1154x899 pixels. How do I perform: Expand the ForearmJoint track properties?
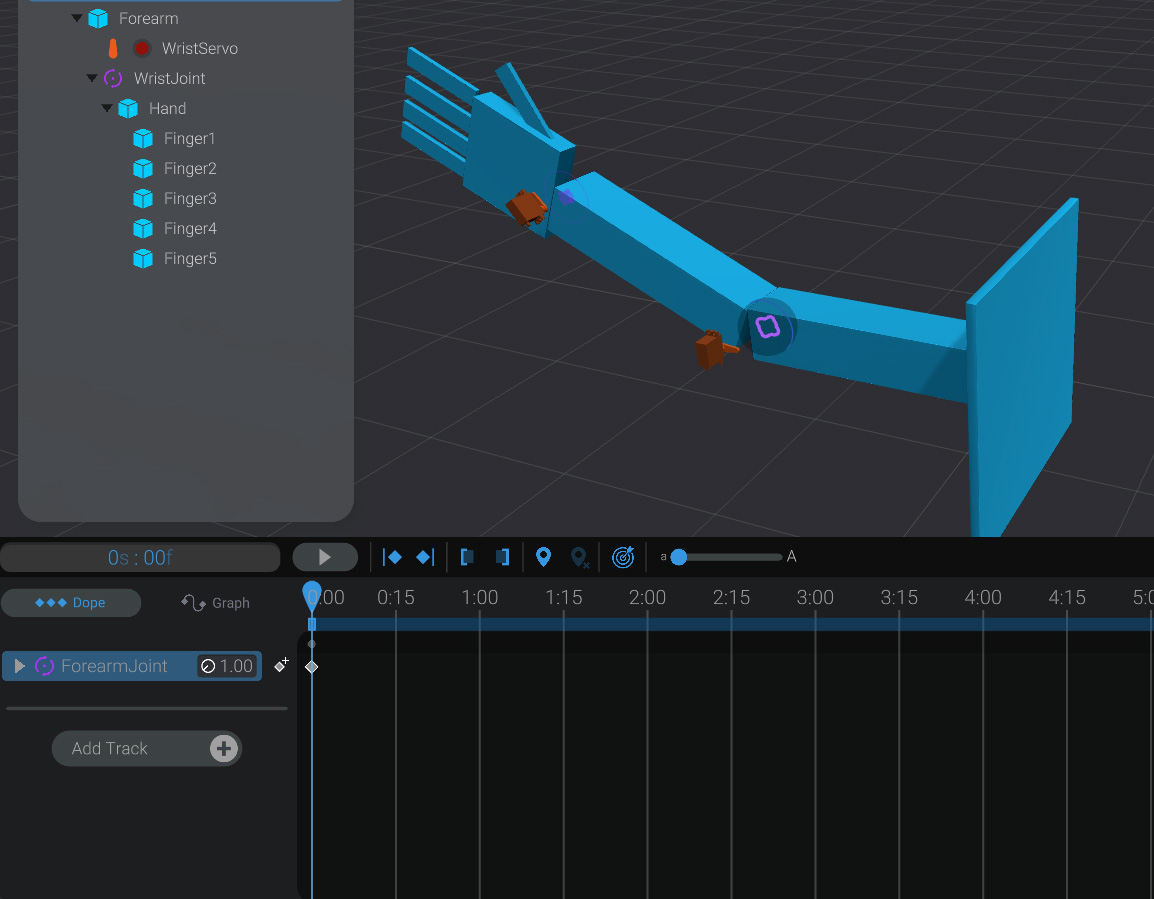pos(18,665)
